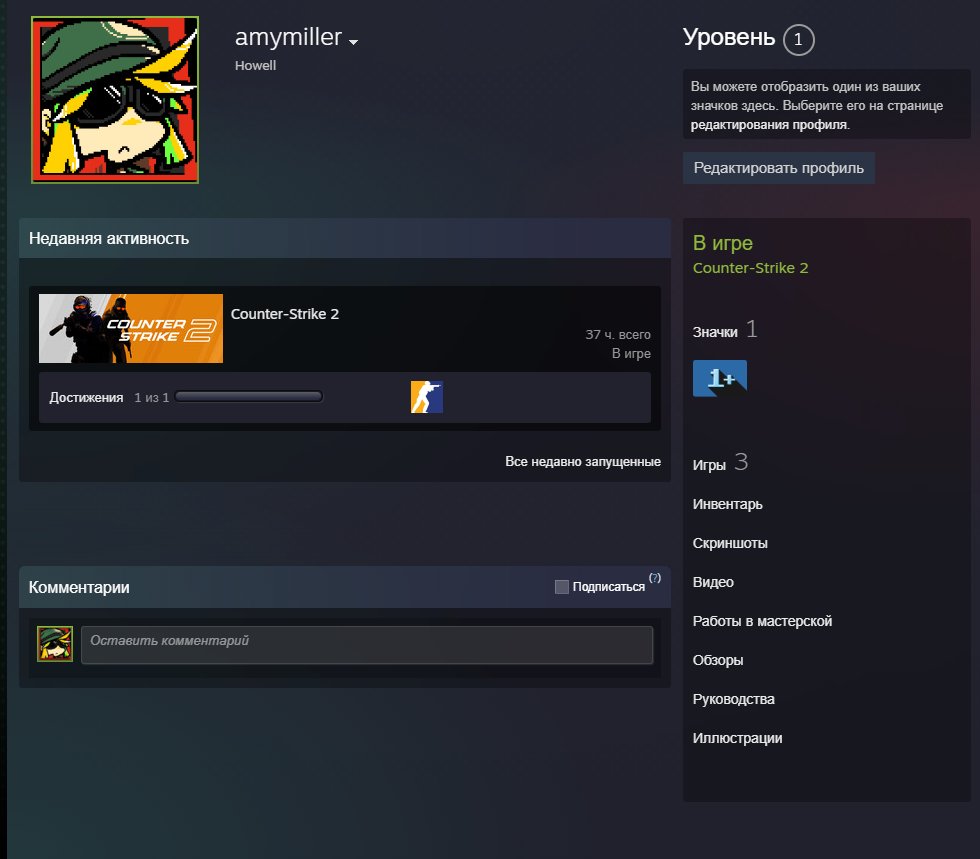
Task: Open the amymiller username dropdown arrow
Action: pyautogui.click(x=353, y=42)
